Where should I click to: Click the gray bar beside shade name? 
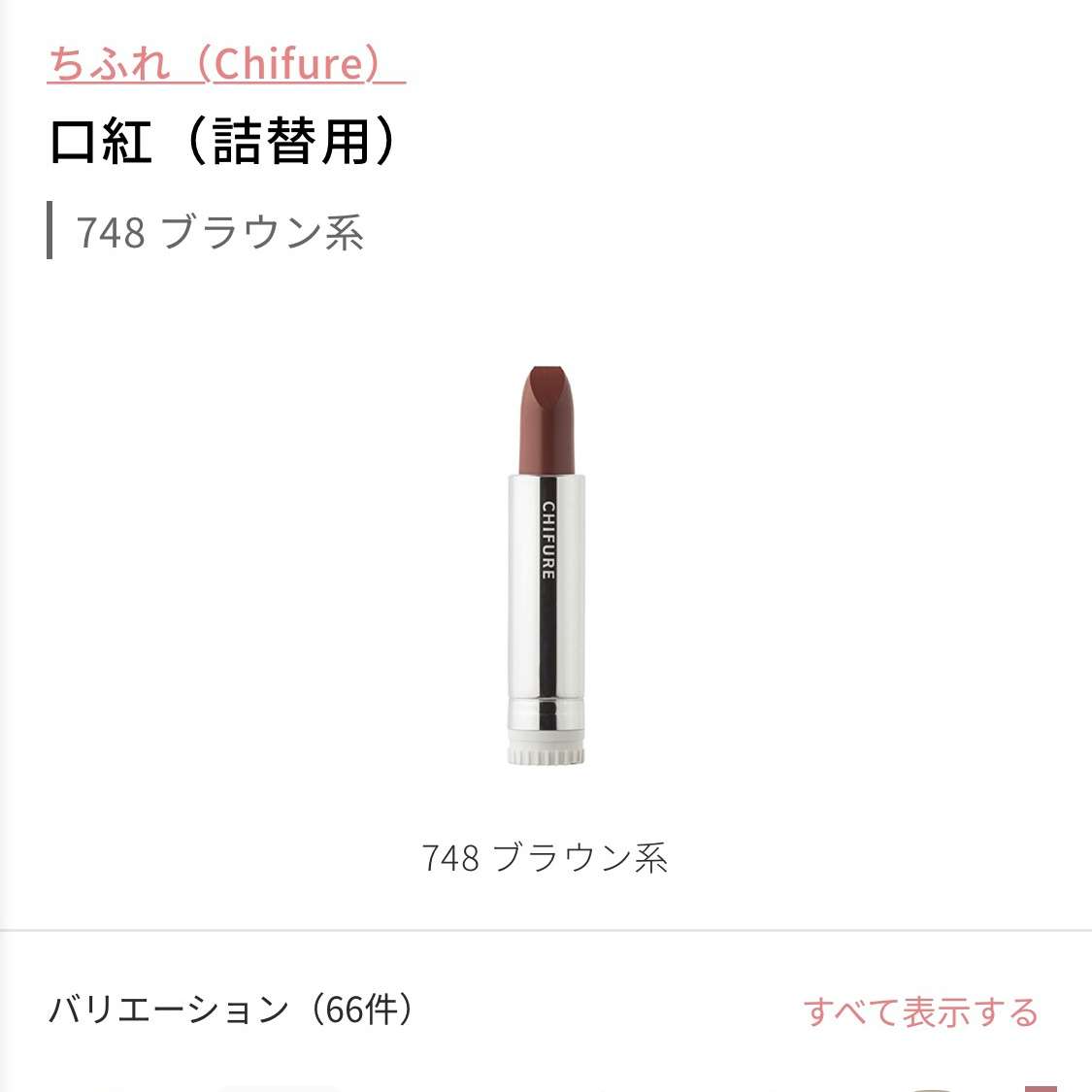pyautogui.click(x=50, y=230)
